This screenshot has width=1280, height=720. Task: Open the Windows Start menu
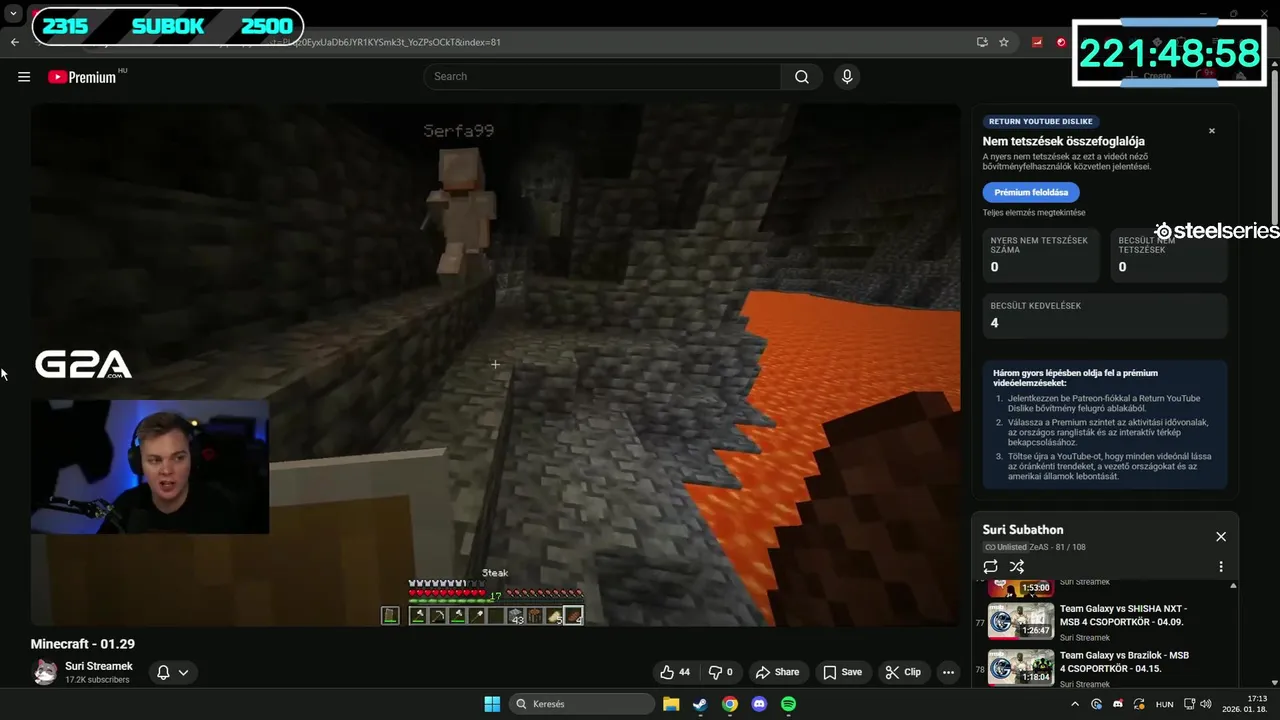(x=492, y=704)
